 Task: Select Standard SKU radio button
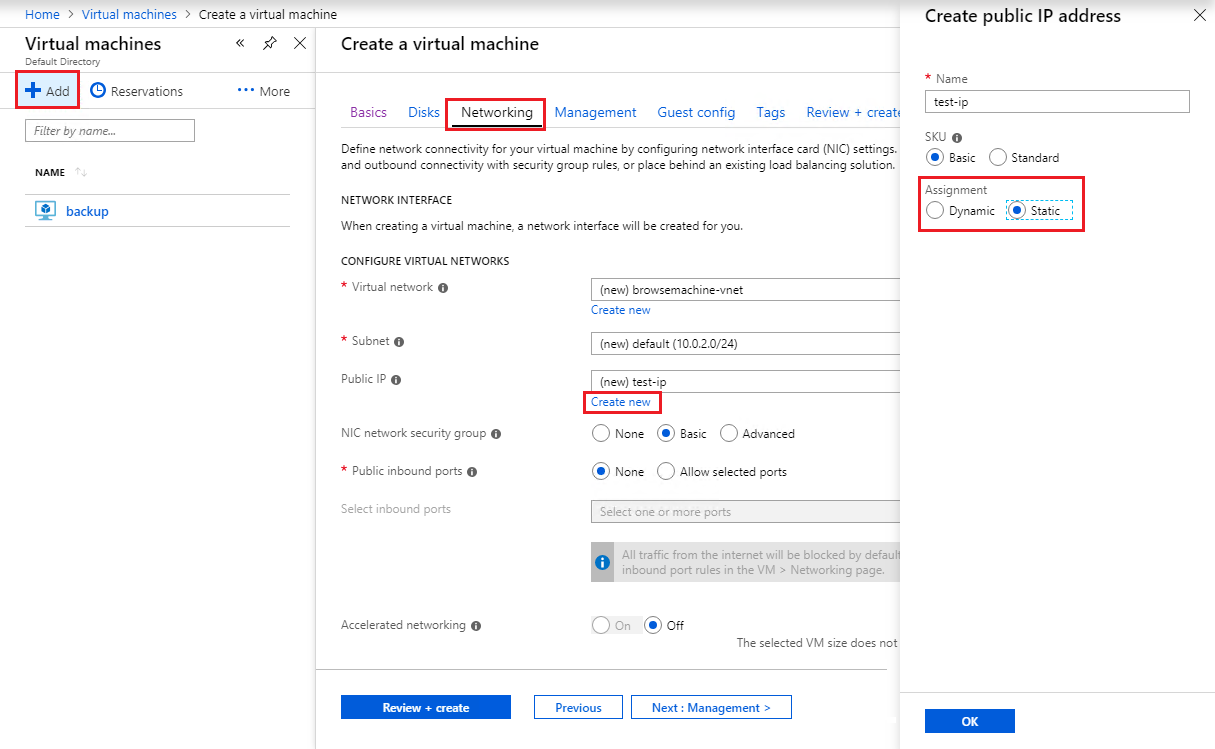tap(998, 157)
